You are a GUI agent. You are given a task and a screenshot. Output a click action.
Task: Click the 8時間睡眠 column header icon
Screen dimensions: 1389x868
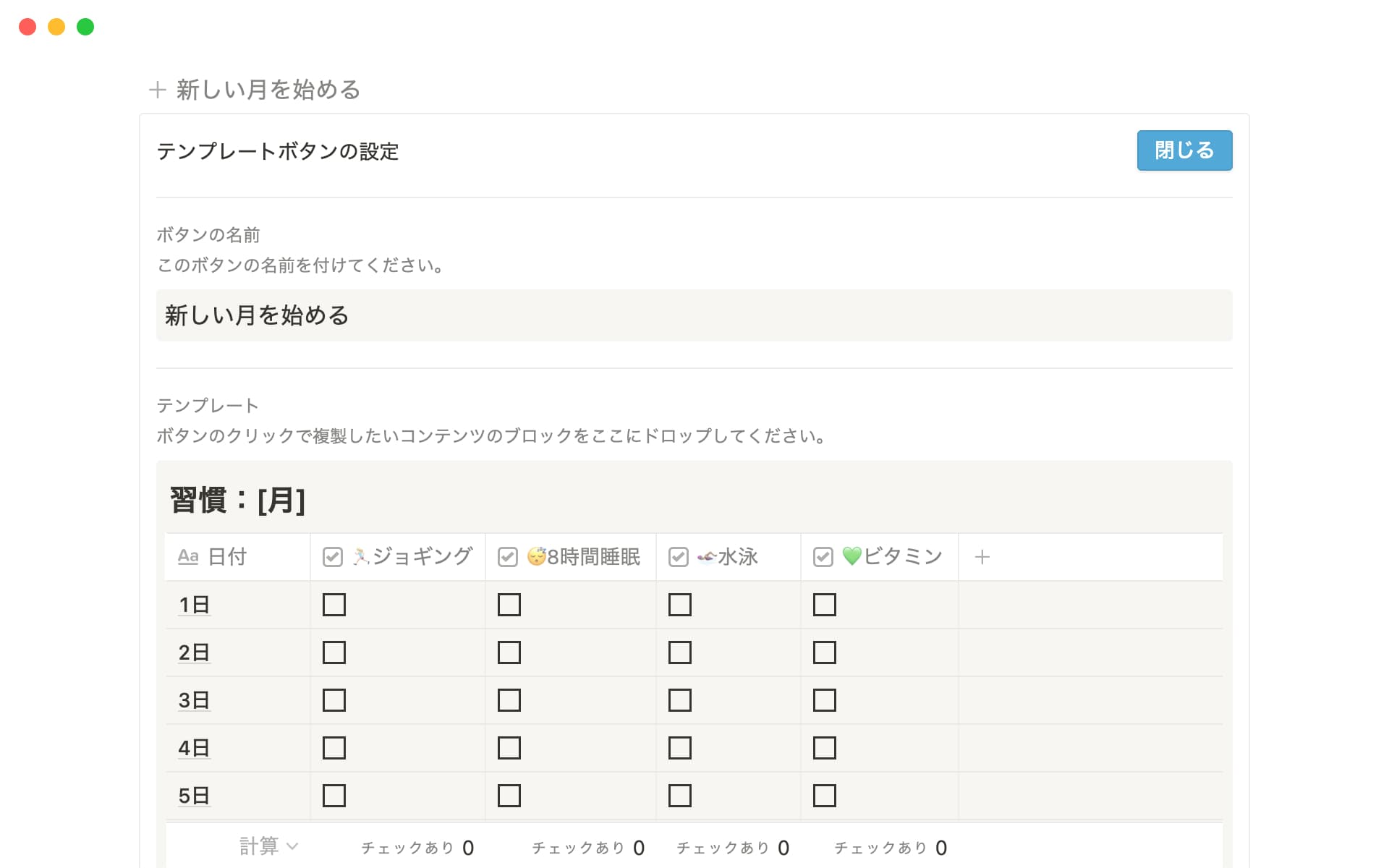pyautogui.click(x=508, y=557)
